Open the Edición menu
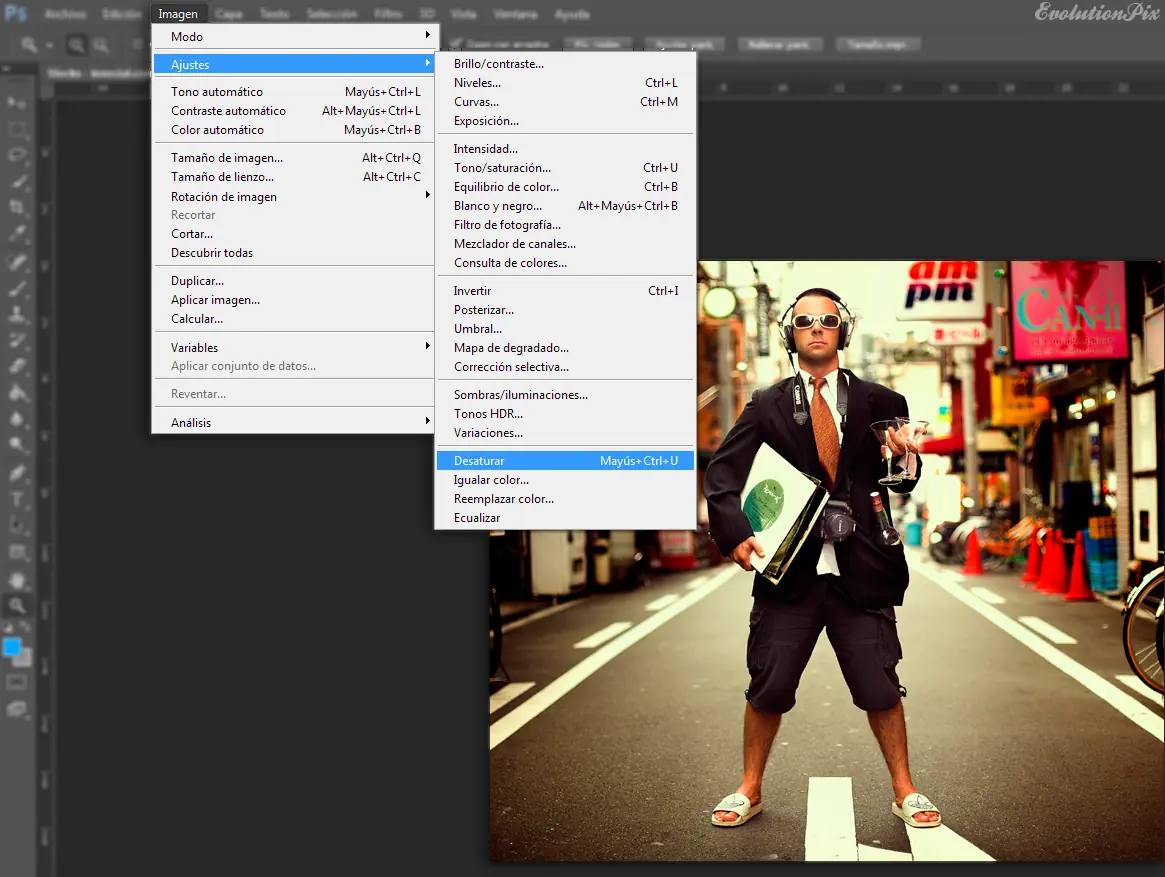 tap(121, 14)
